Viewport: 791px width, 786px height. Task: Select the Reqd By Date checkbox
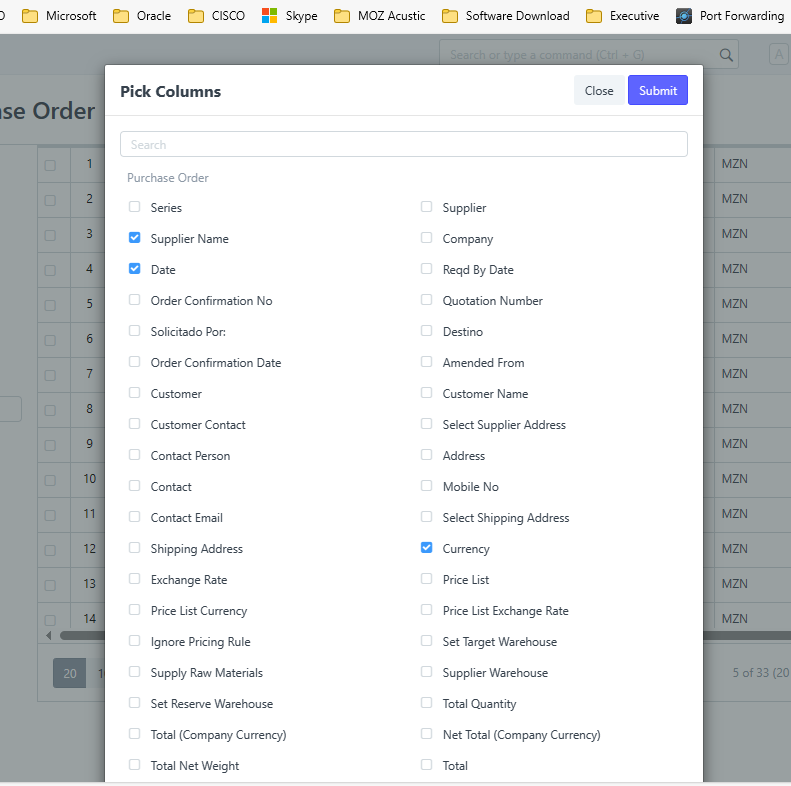point(427,269)
